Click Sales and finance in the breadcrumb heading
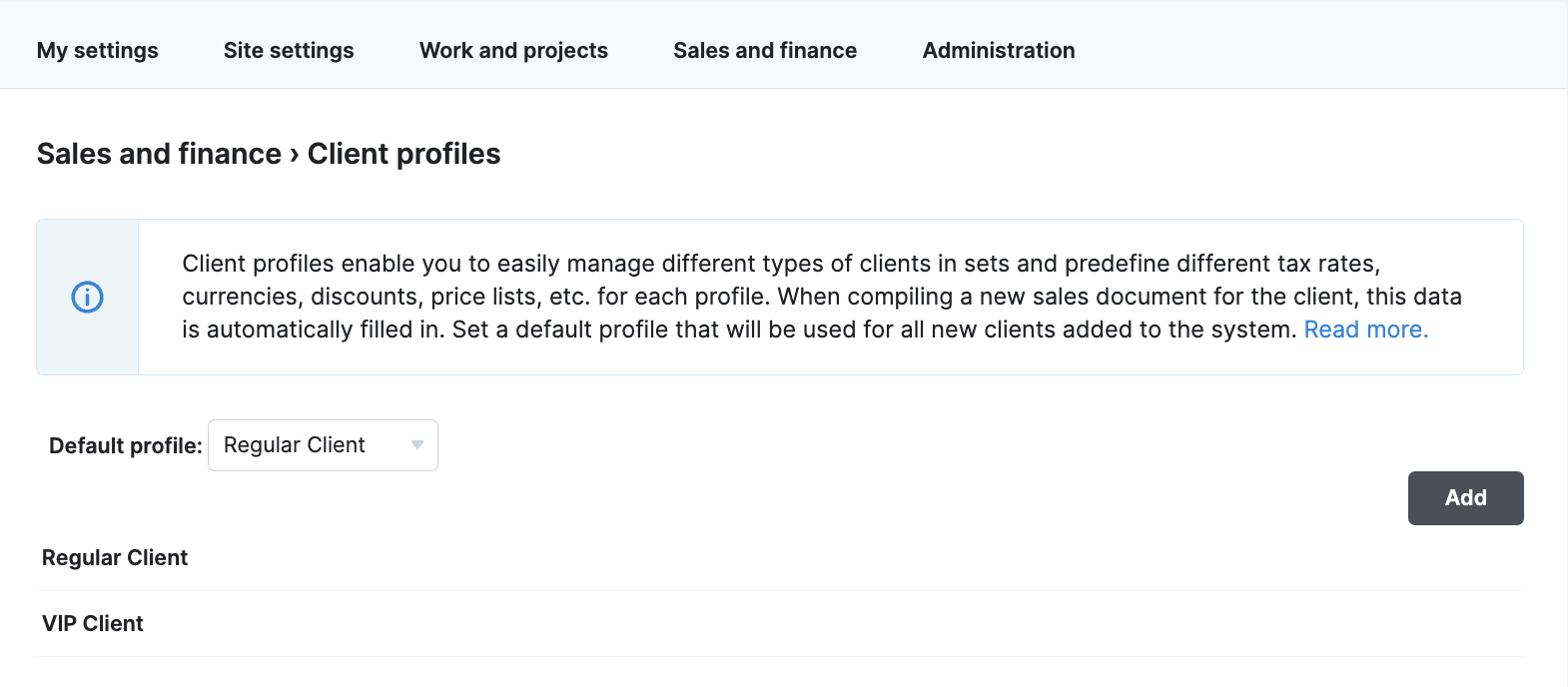This screenshot has height=687, width=1568. point(159,154)
